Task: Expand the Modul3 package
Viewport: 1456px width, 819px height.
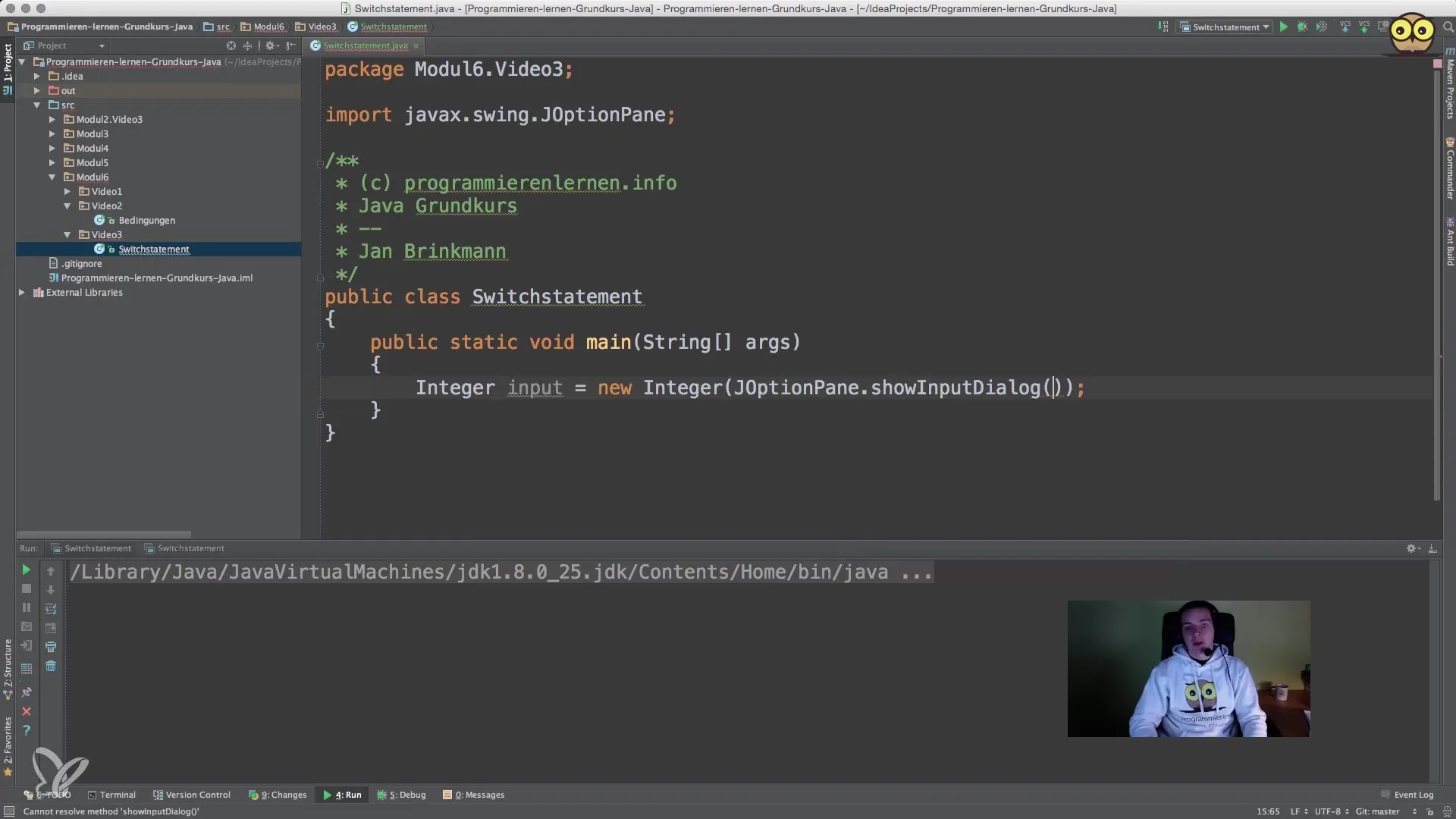Action: [x=52, y=133]
